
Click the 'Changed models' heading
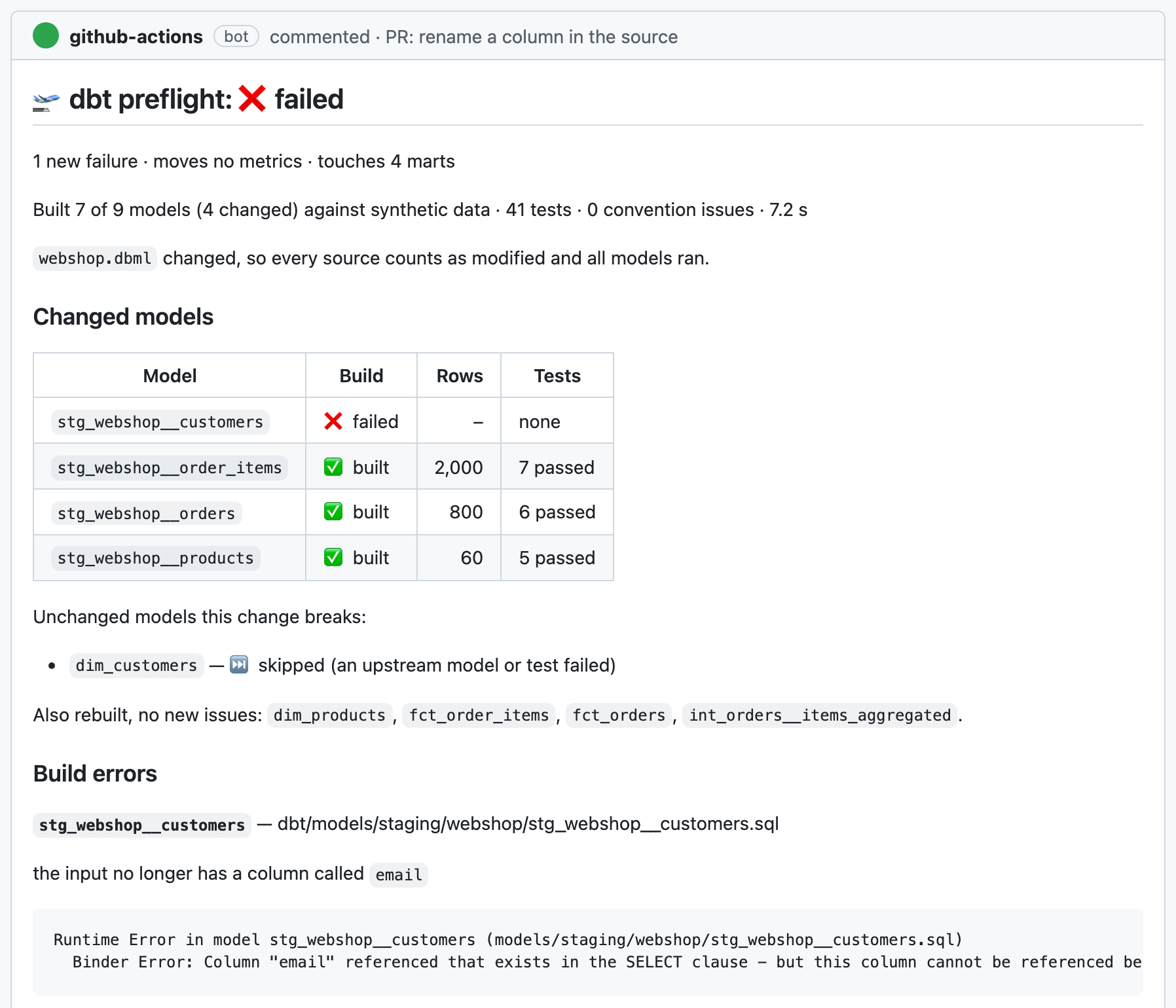point(123,317)
